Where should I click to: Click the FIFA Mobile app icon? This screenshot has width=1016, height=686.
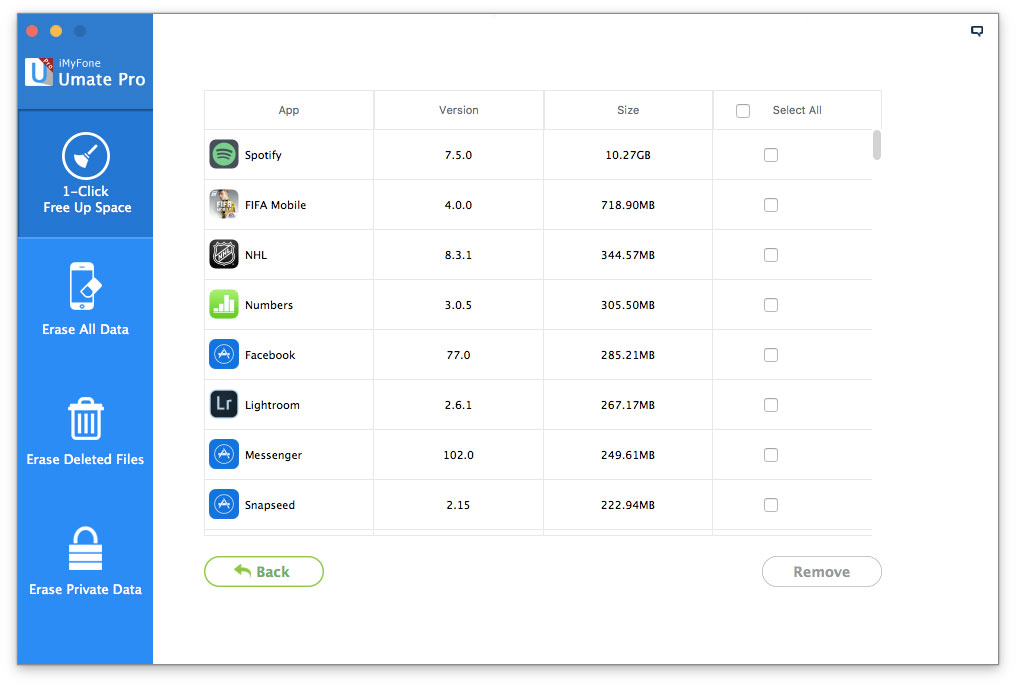click(223, 205)
